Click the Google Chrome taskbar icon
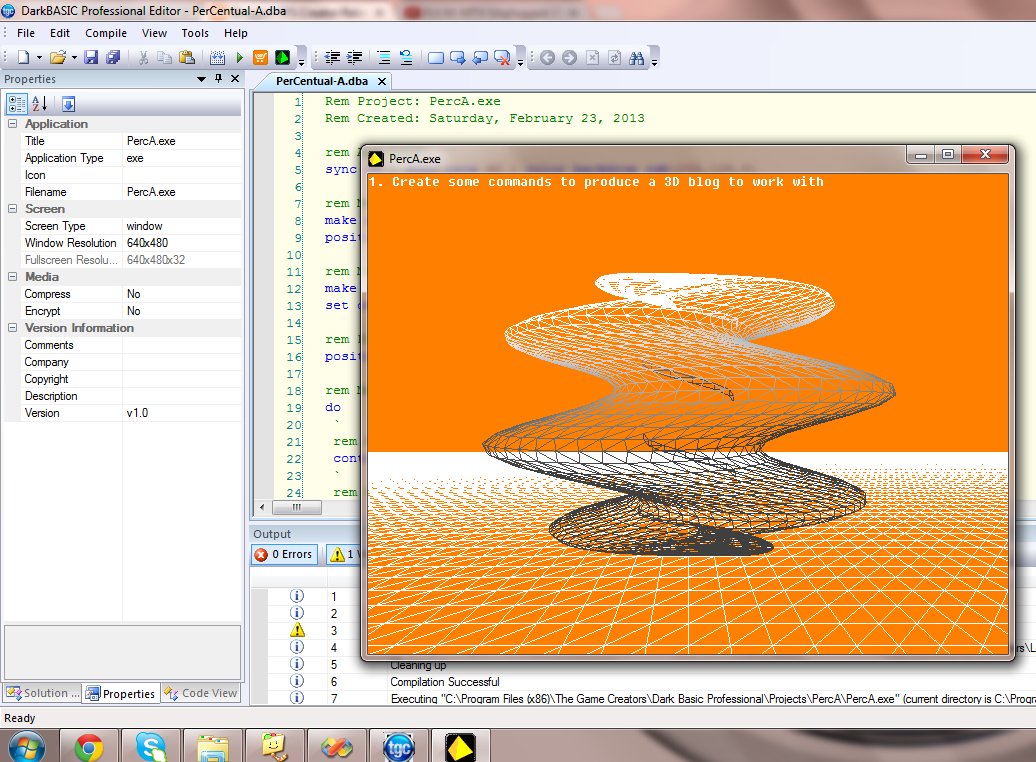Screen dimensions: 1036x762 [89, 747]
